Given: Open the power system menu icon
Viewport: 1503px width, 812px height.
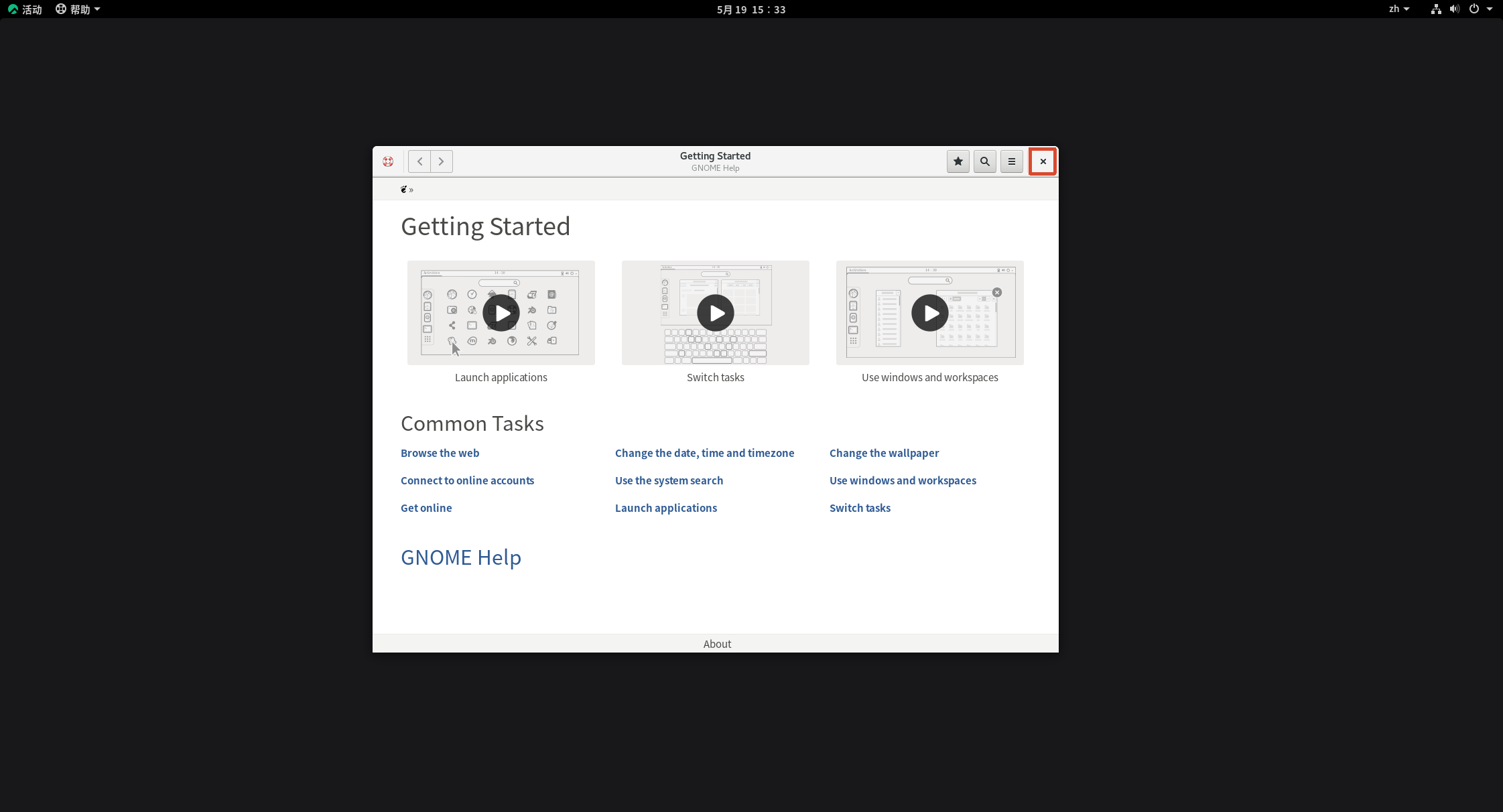Looking at the screenshot, I should (x=1474, y=9).
